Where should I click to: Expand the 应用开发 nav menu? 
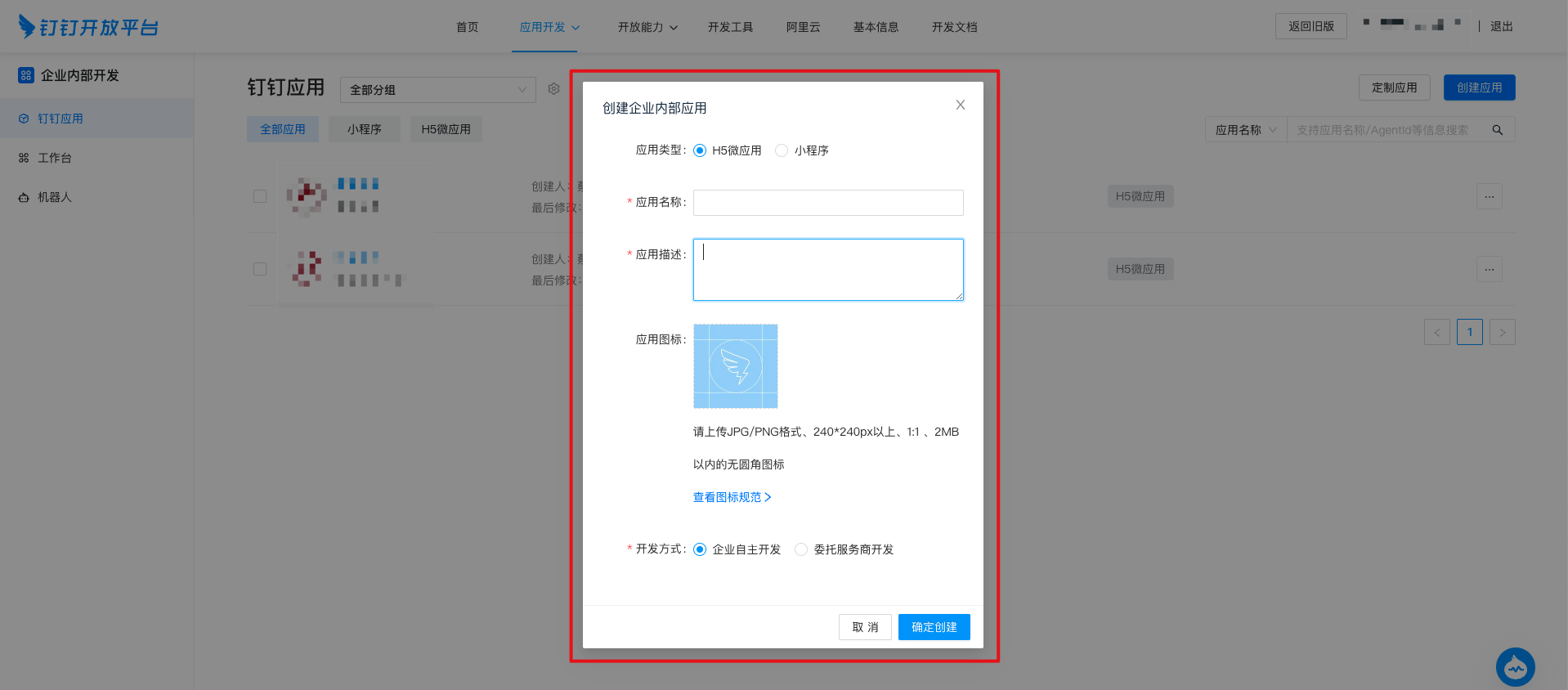[x=550, y=27]
